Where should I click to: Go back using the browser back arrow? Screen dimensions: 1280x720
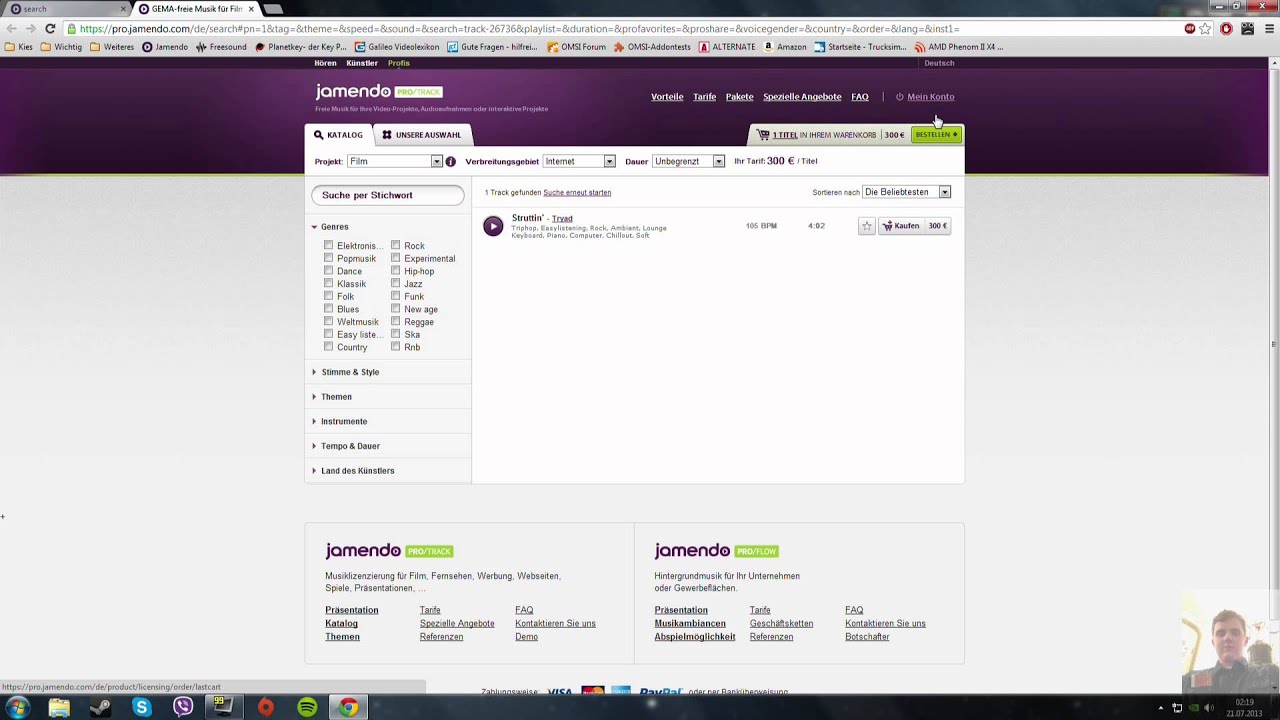click(x=12, y=29)
